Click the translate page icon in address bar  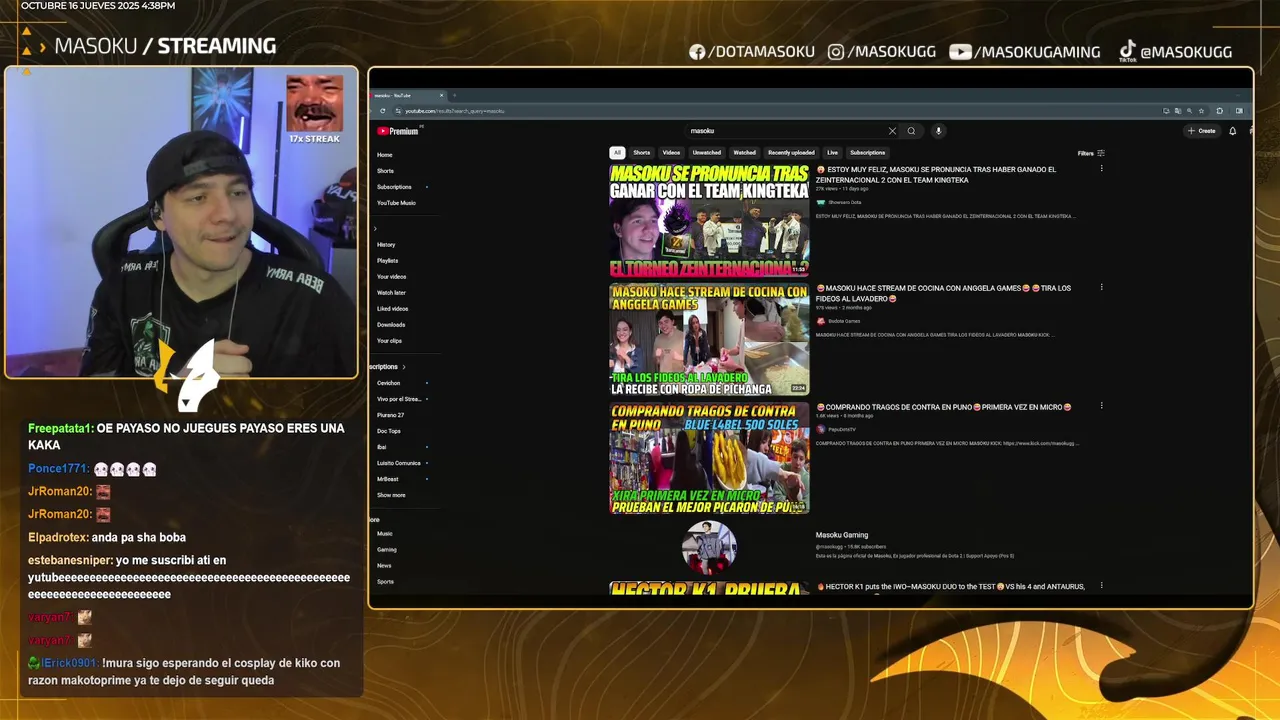click(1178, 111)
